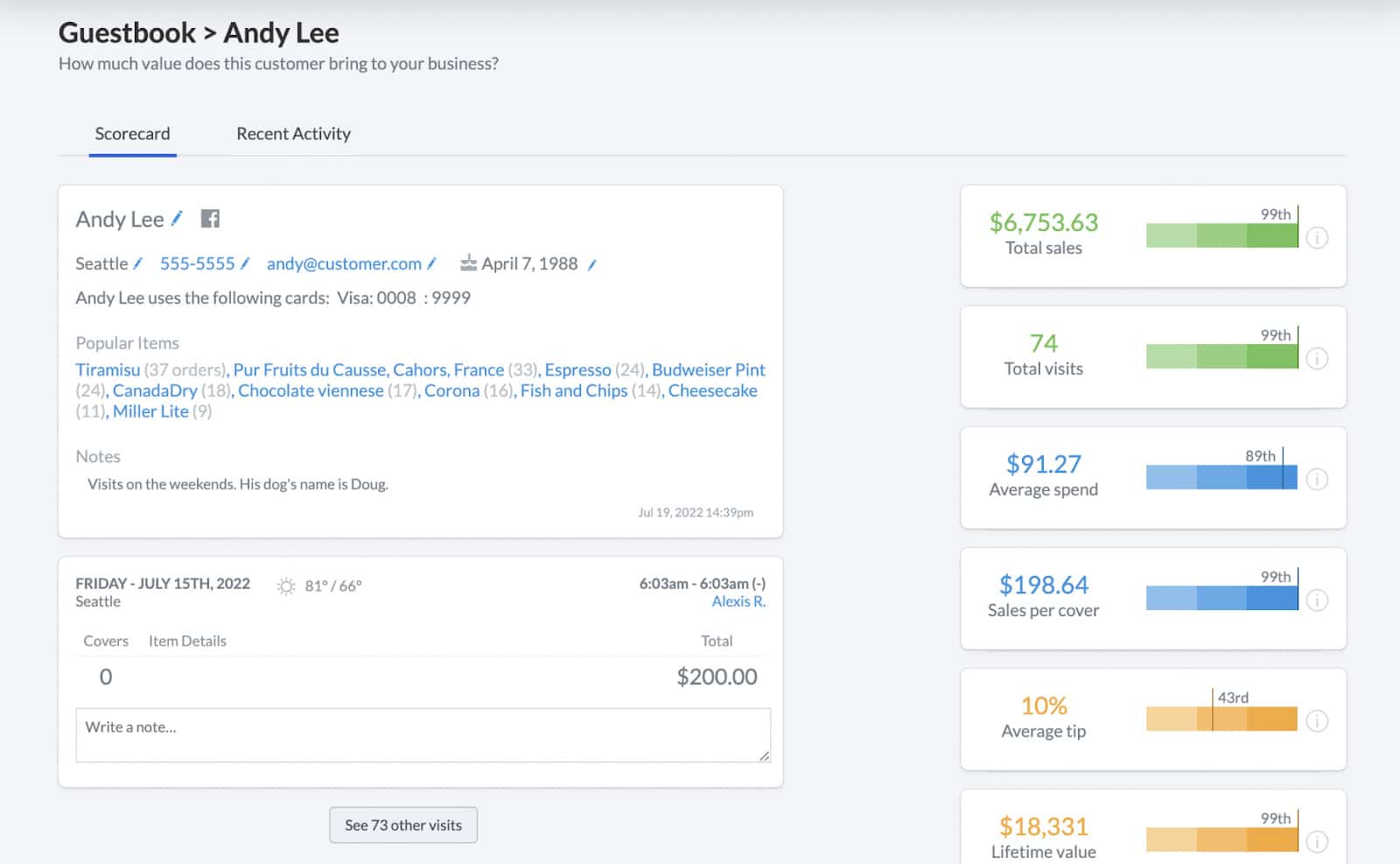Open Pur Fruits du Causse item
This screenshot has height=864, width=1400.
pos(368,369)
